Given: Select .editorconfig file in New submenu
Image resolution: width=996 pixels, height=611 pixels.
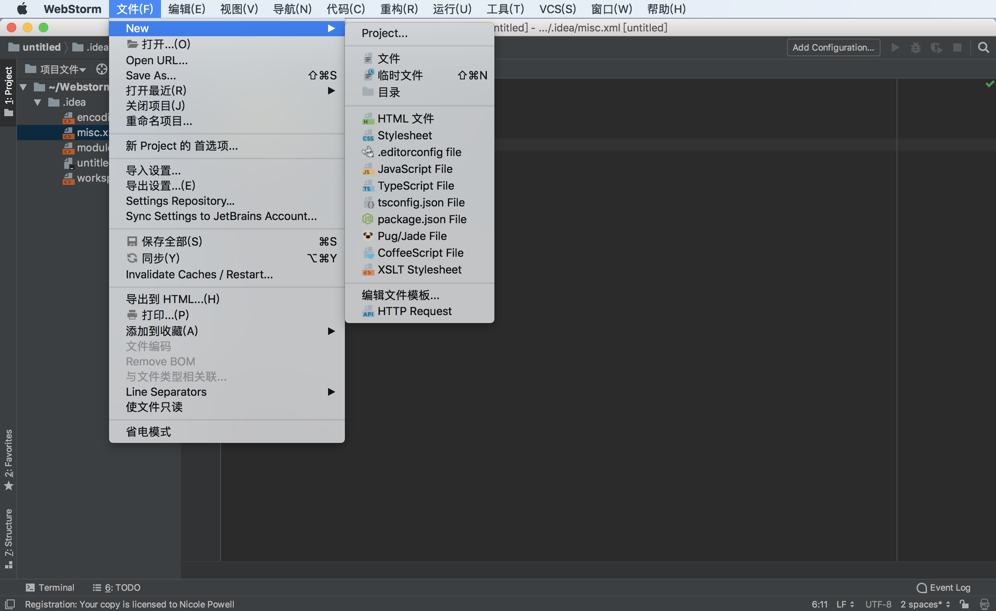Looking at the screenshot, I should tap(419, 152).
